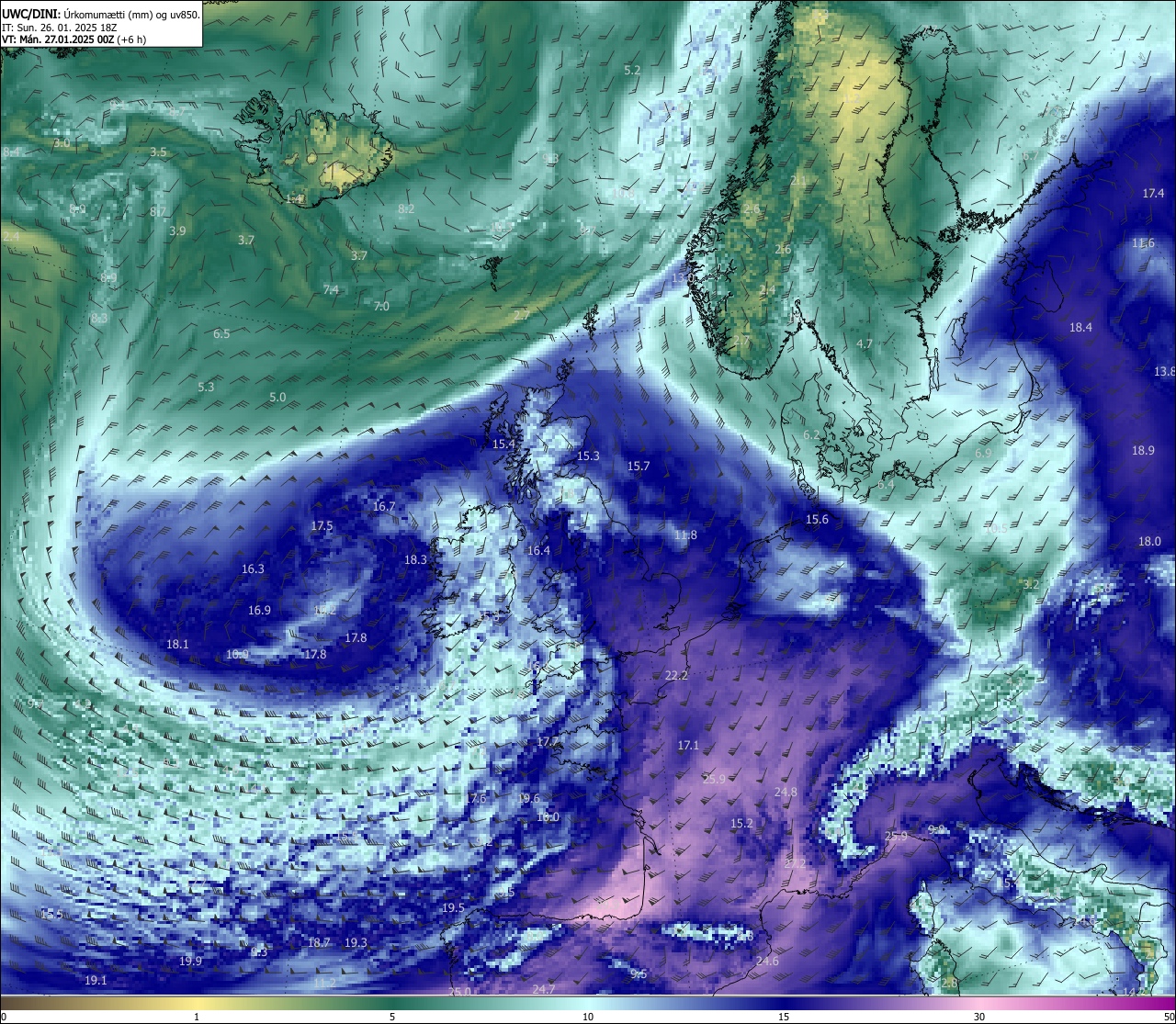Image resolution: width=1176 pixels, height=1024 pixels.
Task: Click the 15.4 value west of Scotland
Action: click(503, 444)
